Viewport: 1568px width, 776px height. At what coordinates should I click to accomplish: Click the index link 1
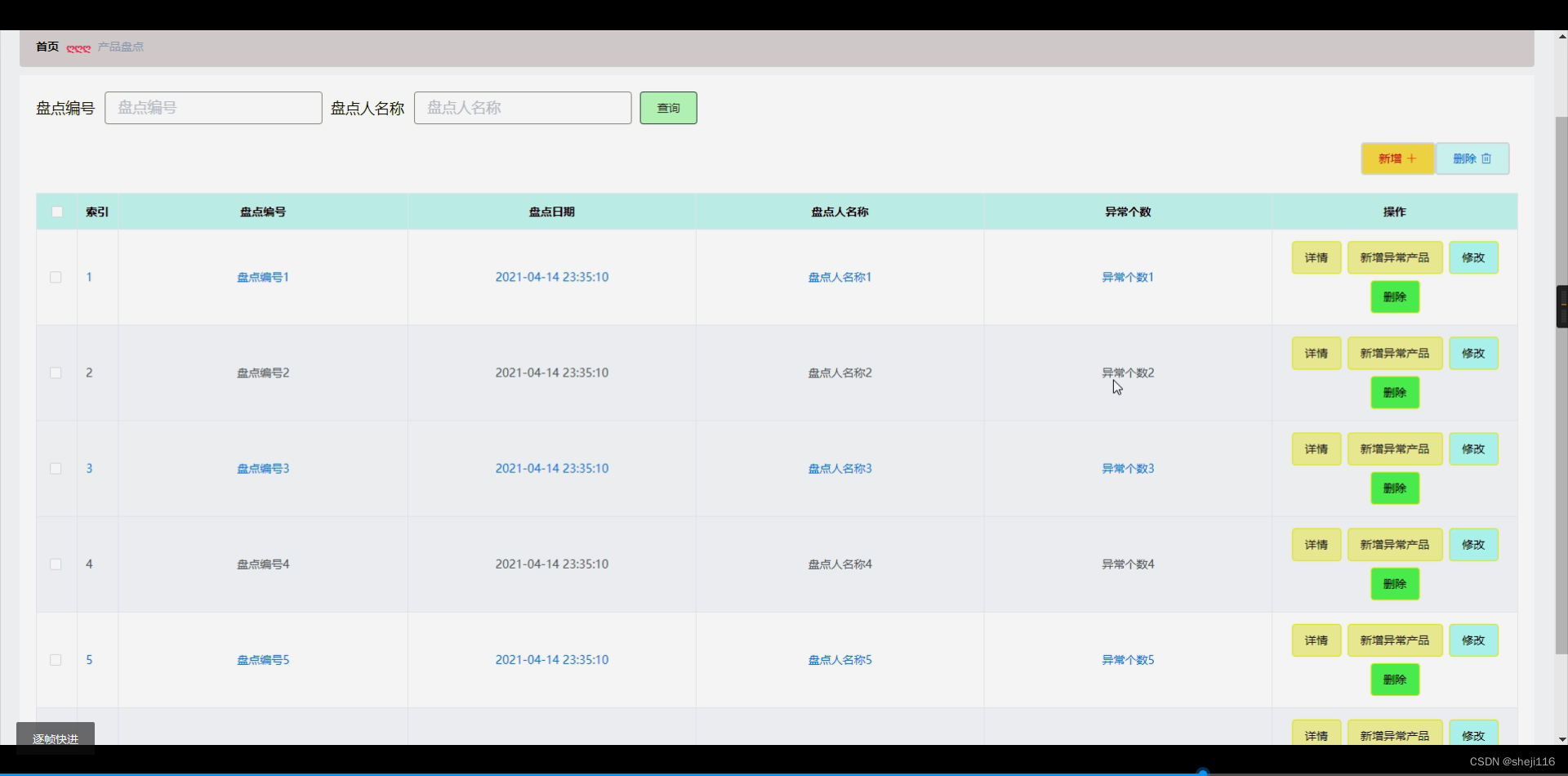tap(88, 277)
